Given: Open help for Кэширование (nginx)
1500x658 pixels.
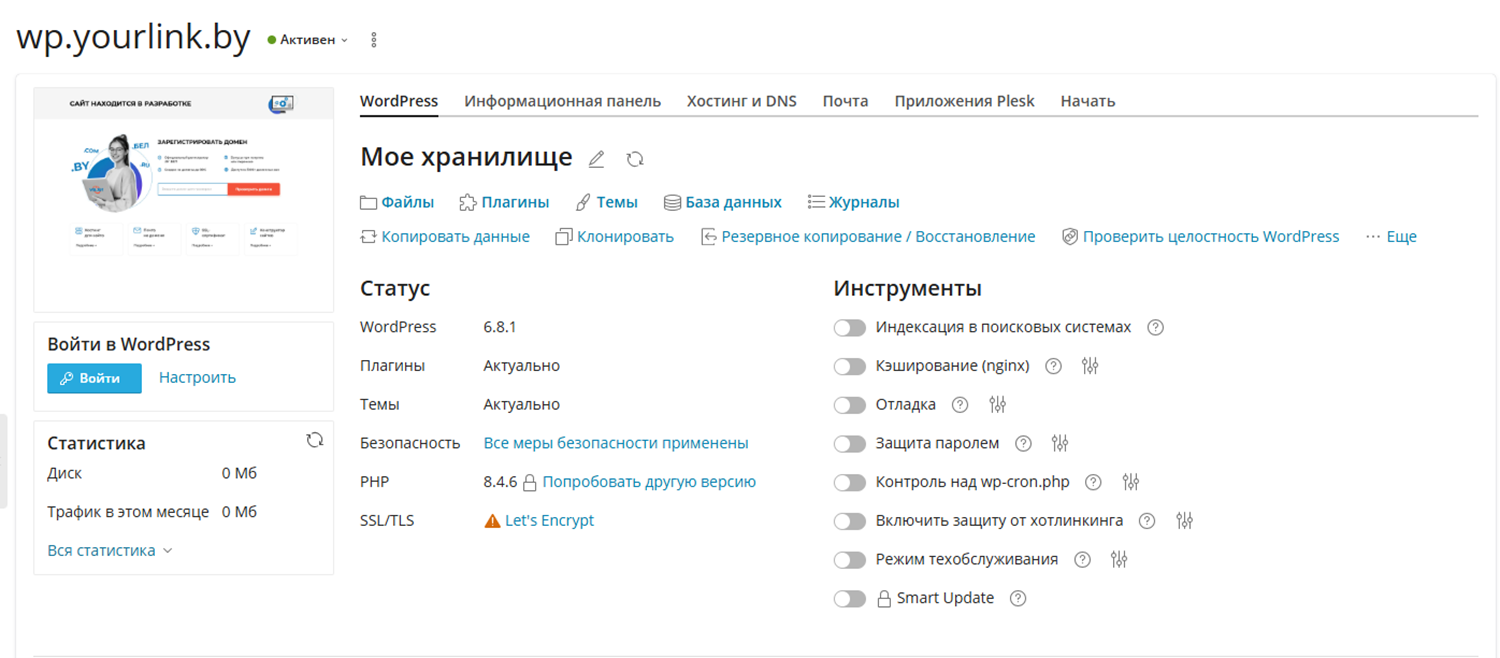Looking at the screenshot, I should [x=1053, y=366].
